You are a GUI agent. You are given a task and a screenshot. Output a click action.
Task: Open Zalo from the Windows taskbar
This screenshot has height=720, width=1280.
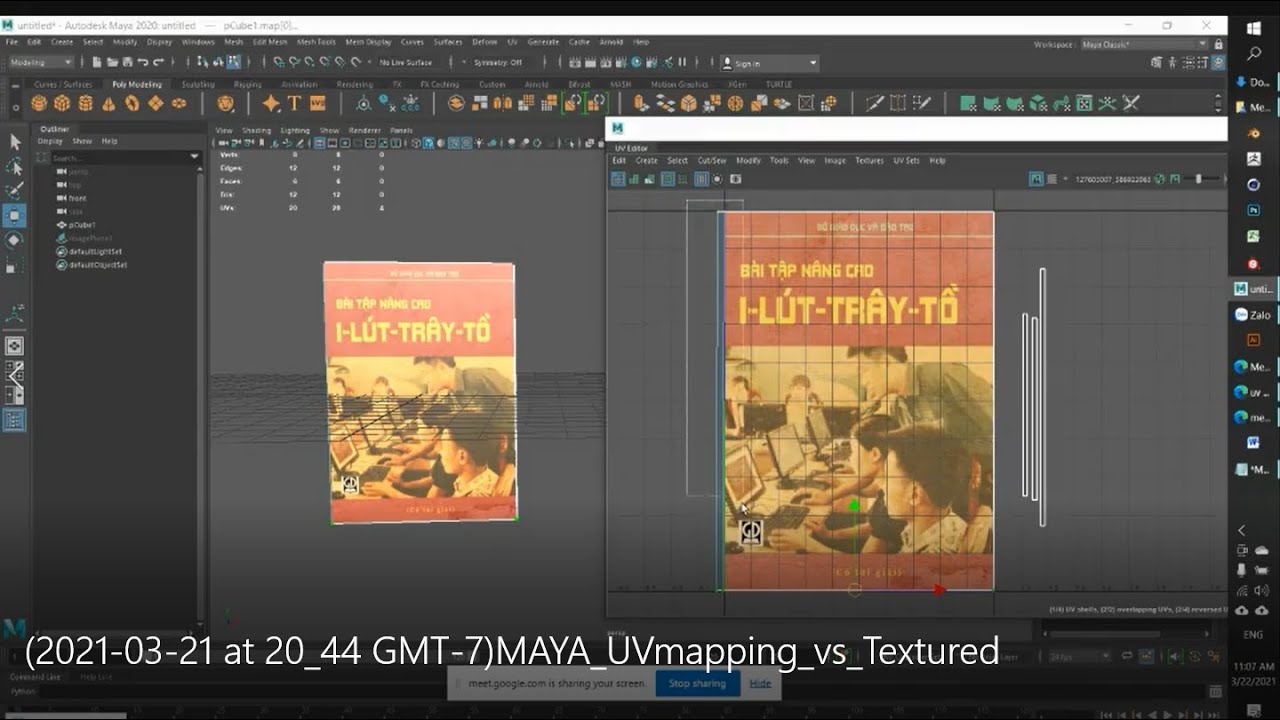coord(1253,315)
